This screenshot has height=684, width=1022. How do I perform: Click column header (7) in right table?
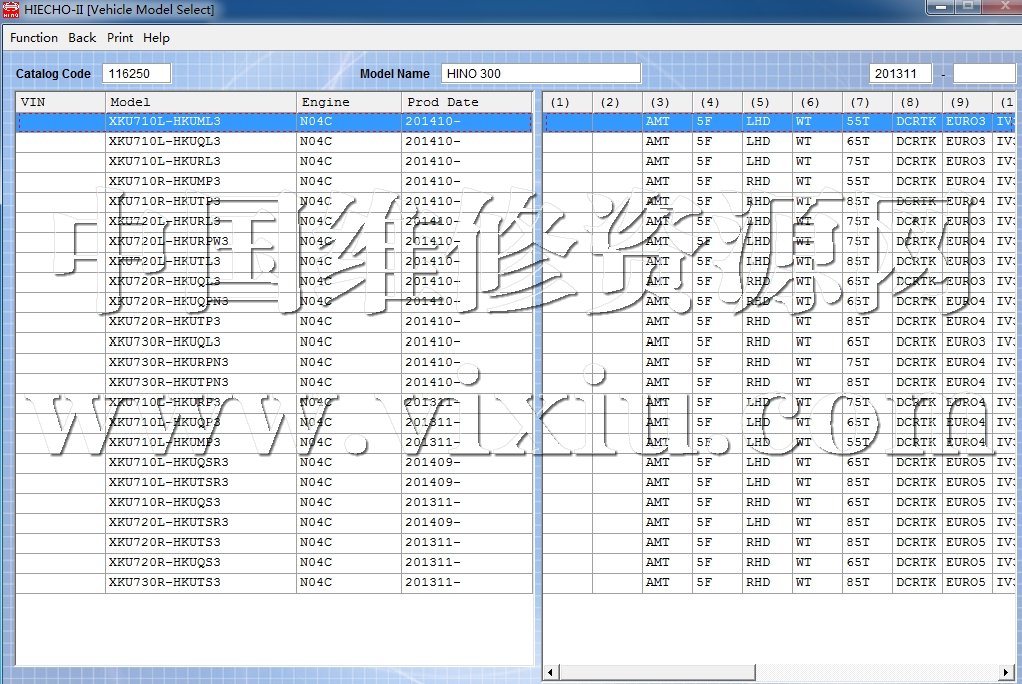[x=860, y=102]
